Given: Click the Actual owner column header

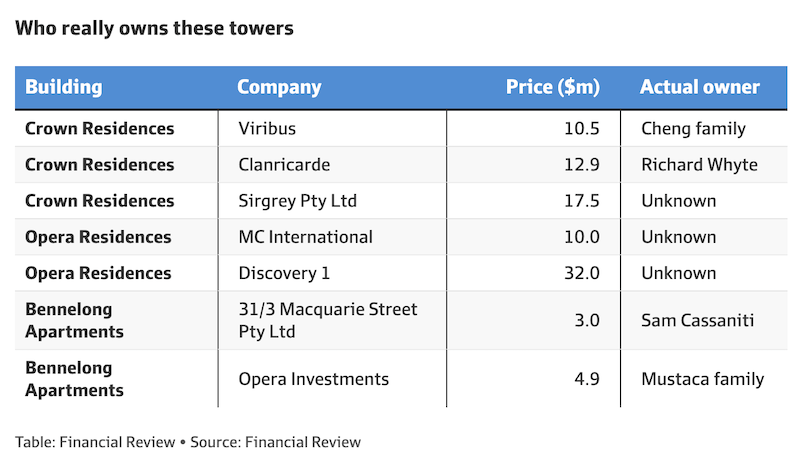Looking at the screenshot, I should coord(699,87).
